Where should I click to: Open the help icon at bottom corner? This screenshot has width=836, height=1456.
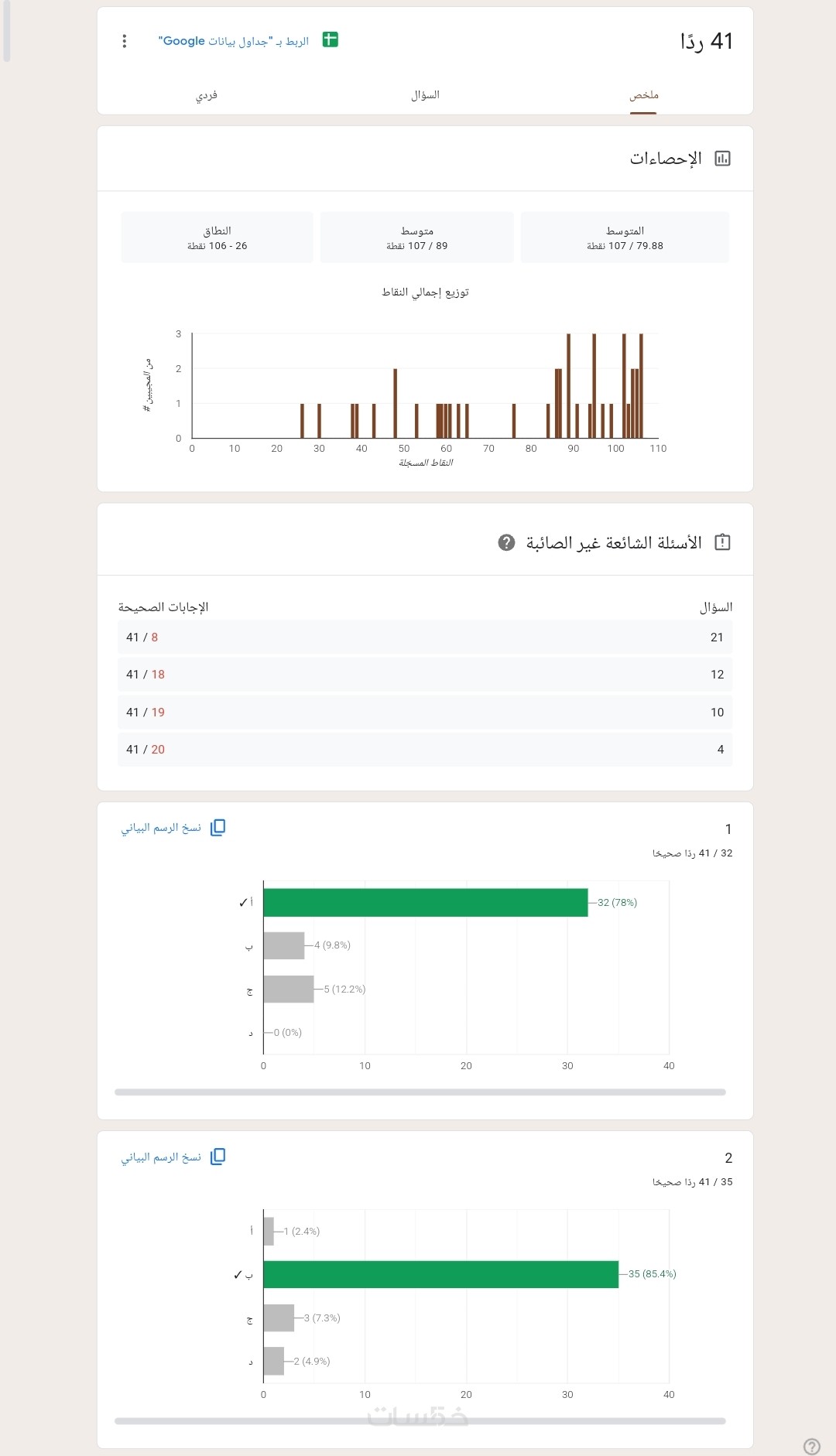[812, 1446]
